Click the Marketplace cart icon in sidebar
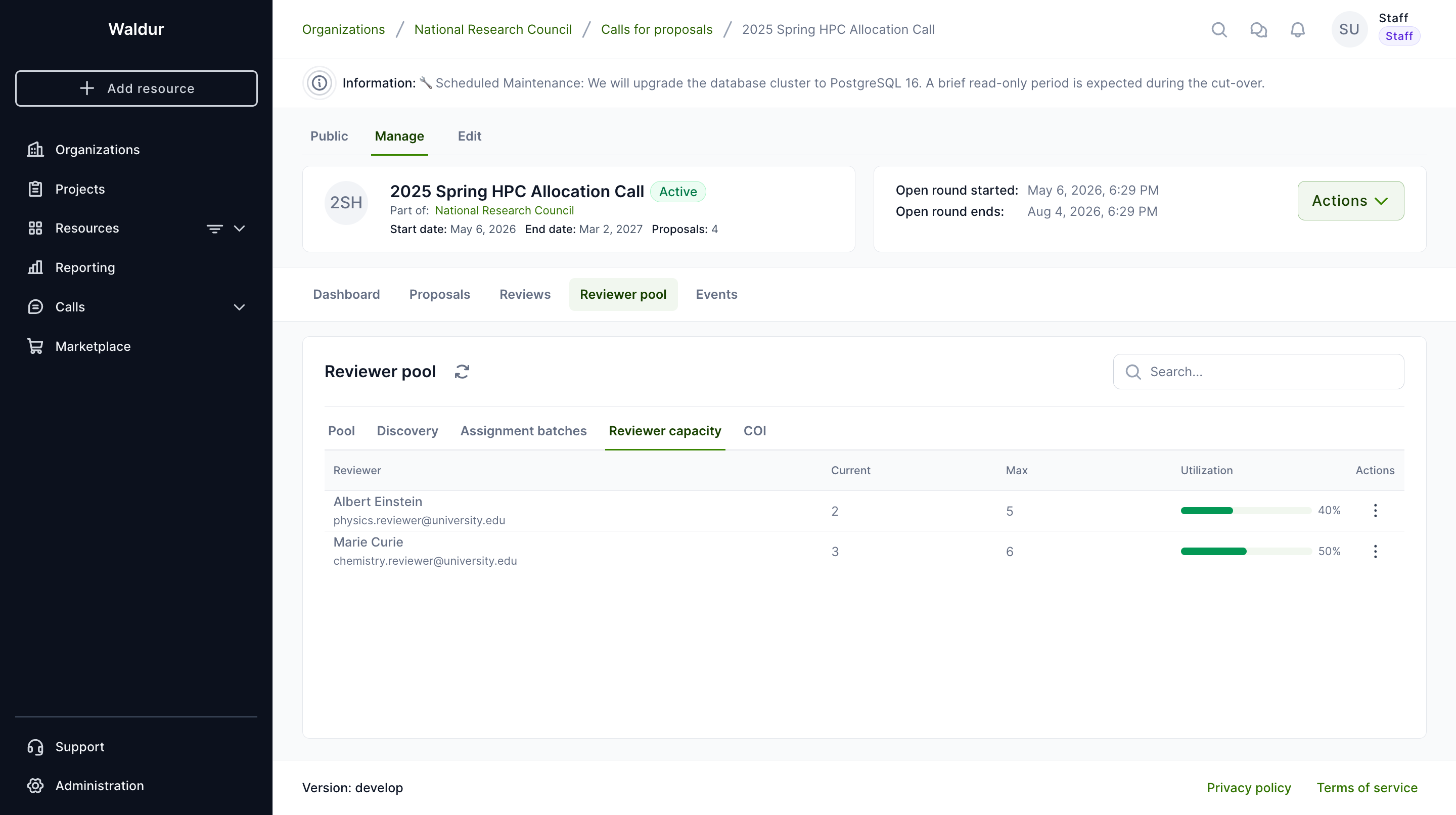1456x815 pixels. point(35,346)
